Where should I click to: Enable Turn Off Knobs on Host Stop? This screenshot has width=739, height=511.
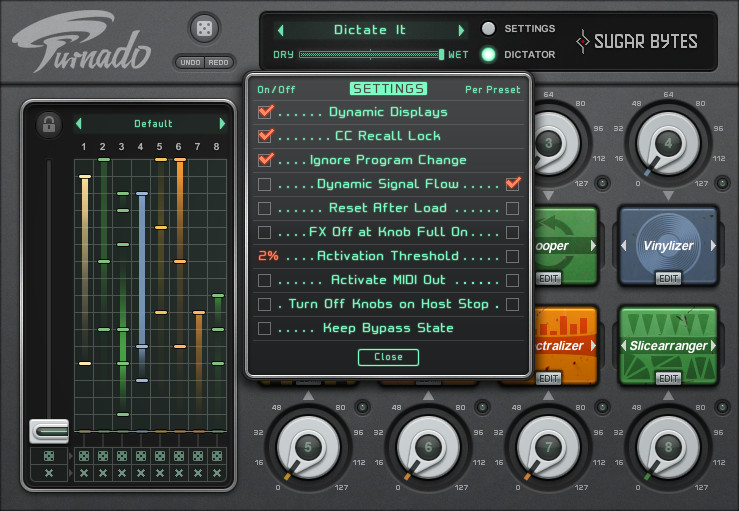264,305
